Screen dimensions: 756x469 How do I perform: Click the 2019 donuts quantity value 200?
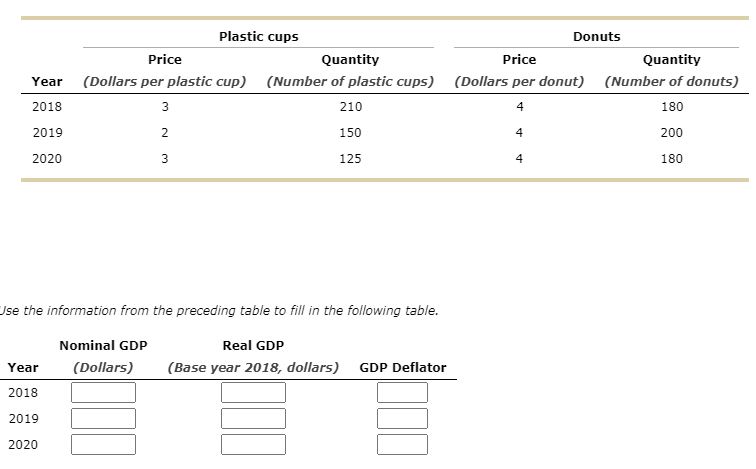(x=672, y=133)
